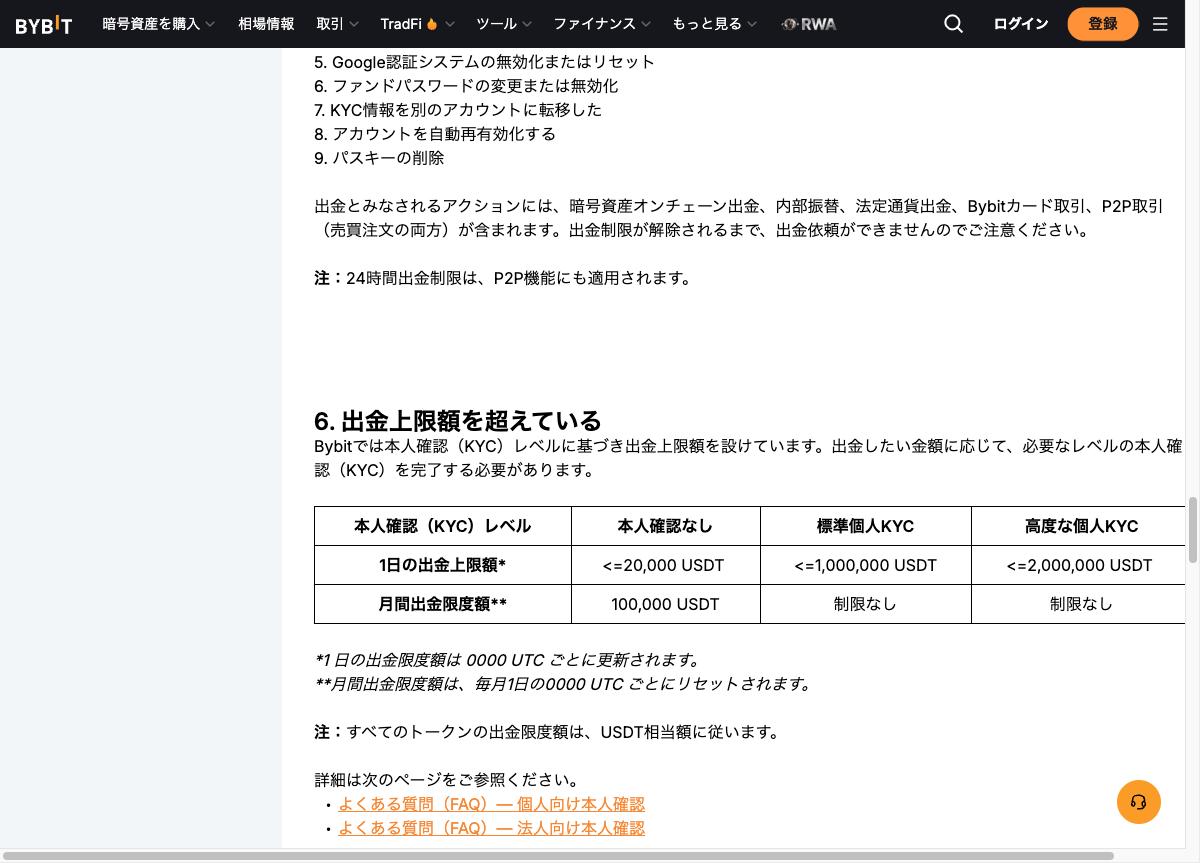Click 制限なし under 高度な個人KYC
The width and height of the screenshot is (1200, 863).
(x=1081, y=604)
